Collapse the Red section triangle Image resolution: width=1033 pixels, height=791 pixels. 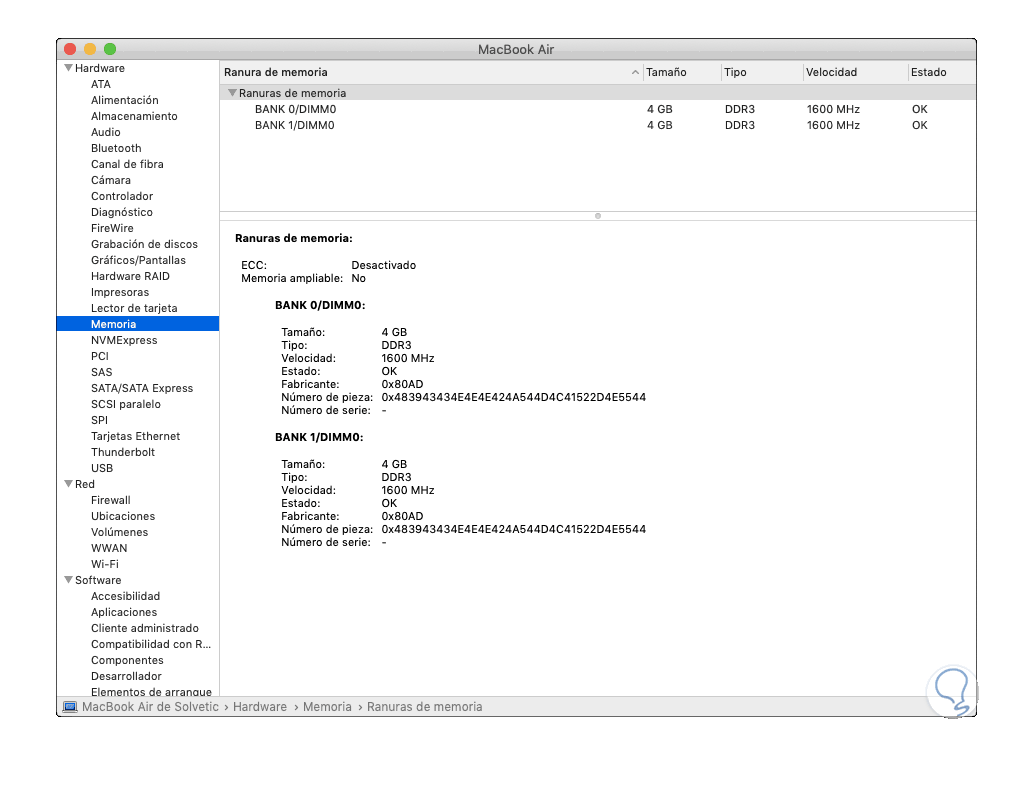(69, 484)
